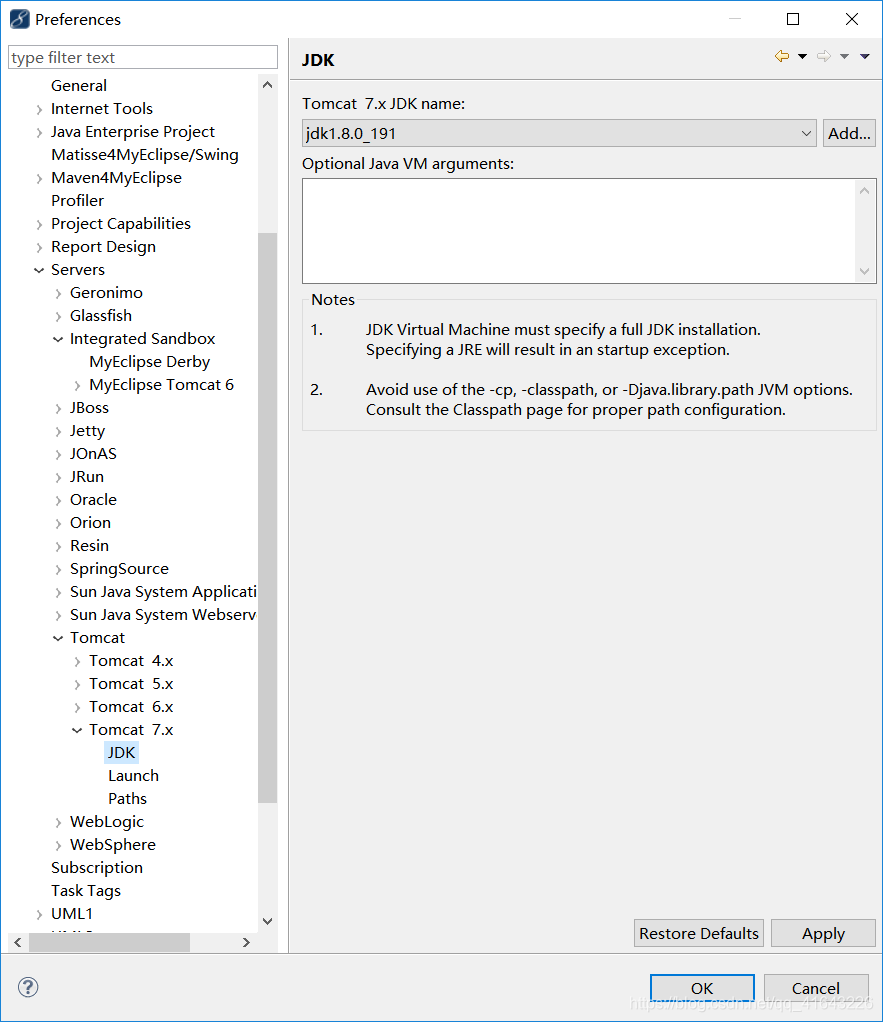This screenshot has height=1022, width=883.
Task: Expand the WebLogic server node
Action: pos(58,823)
